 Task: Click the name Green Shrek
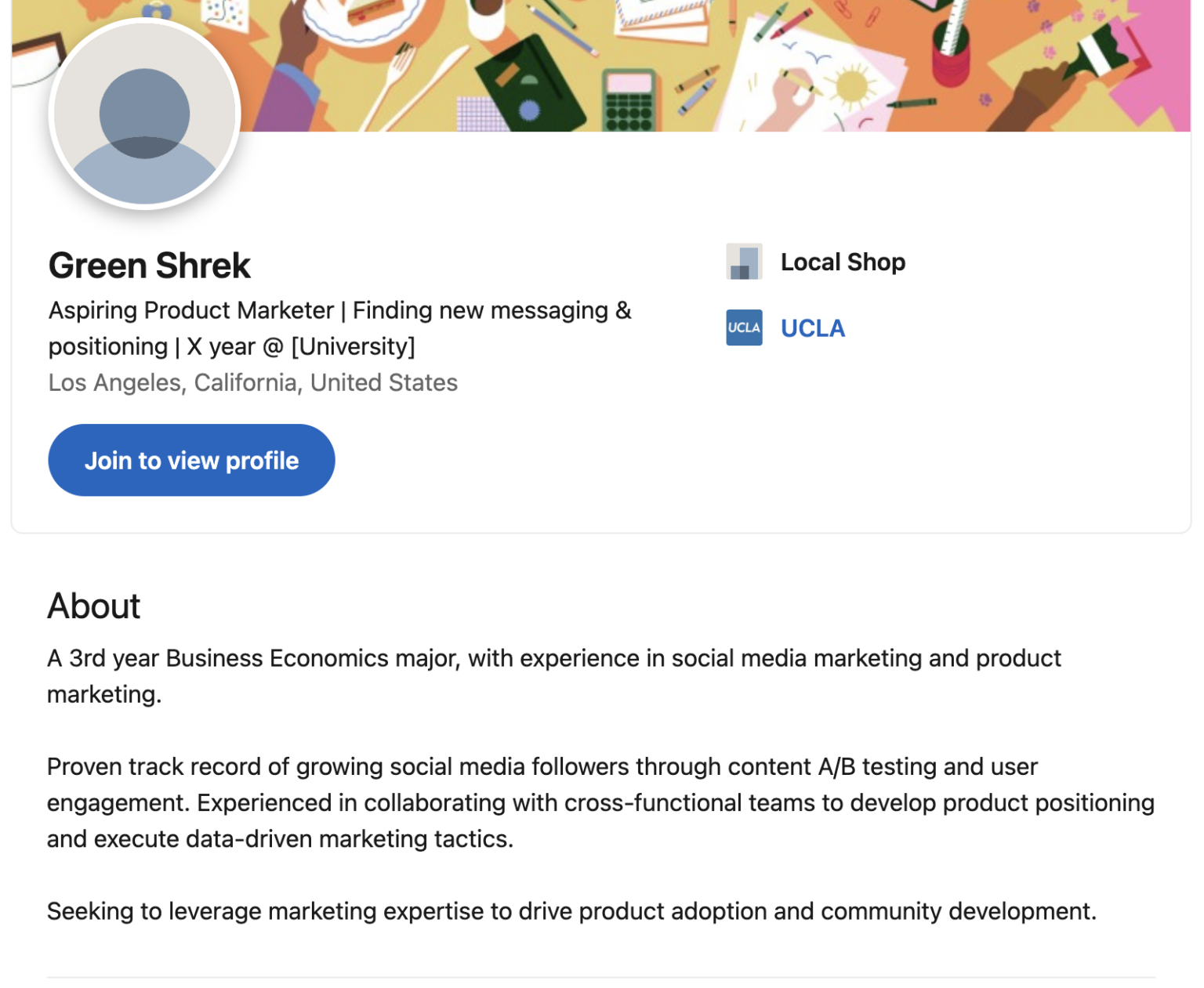pyautogui.click(x=149, y=265)
